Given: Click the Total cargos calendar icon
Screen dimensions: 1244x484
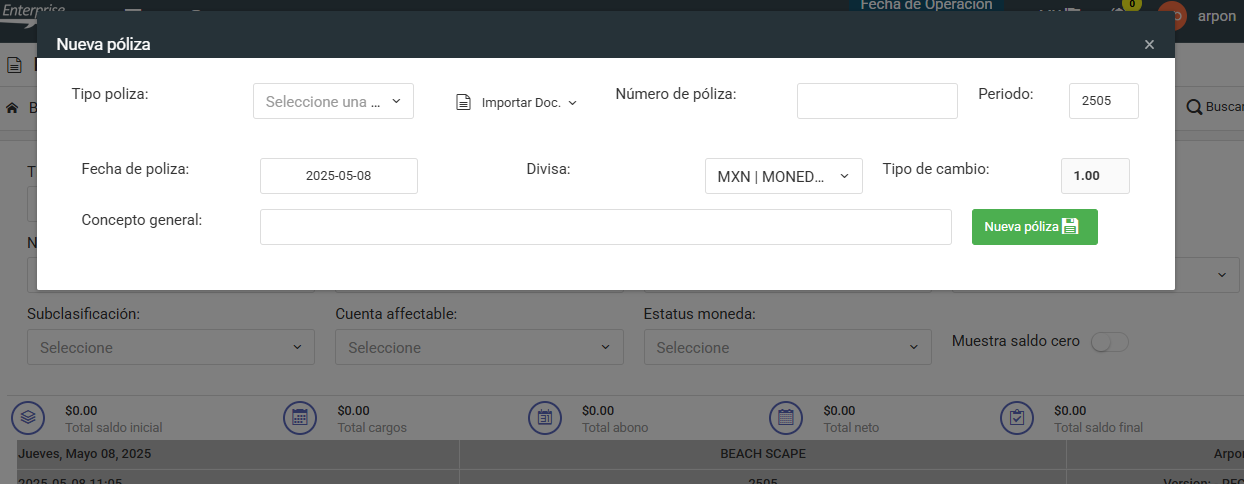Looking at the screenshot, I should tap(301, 417).
